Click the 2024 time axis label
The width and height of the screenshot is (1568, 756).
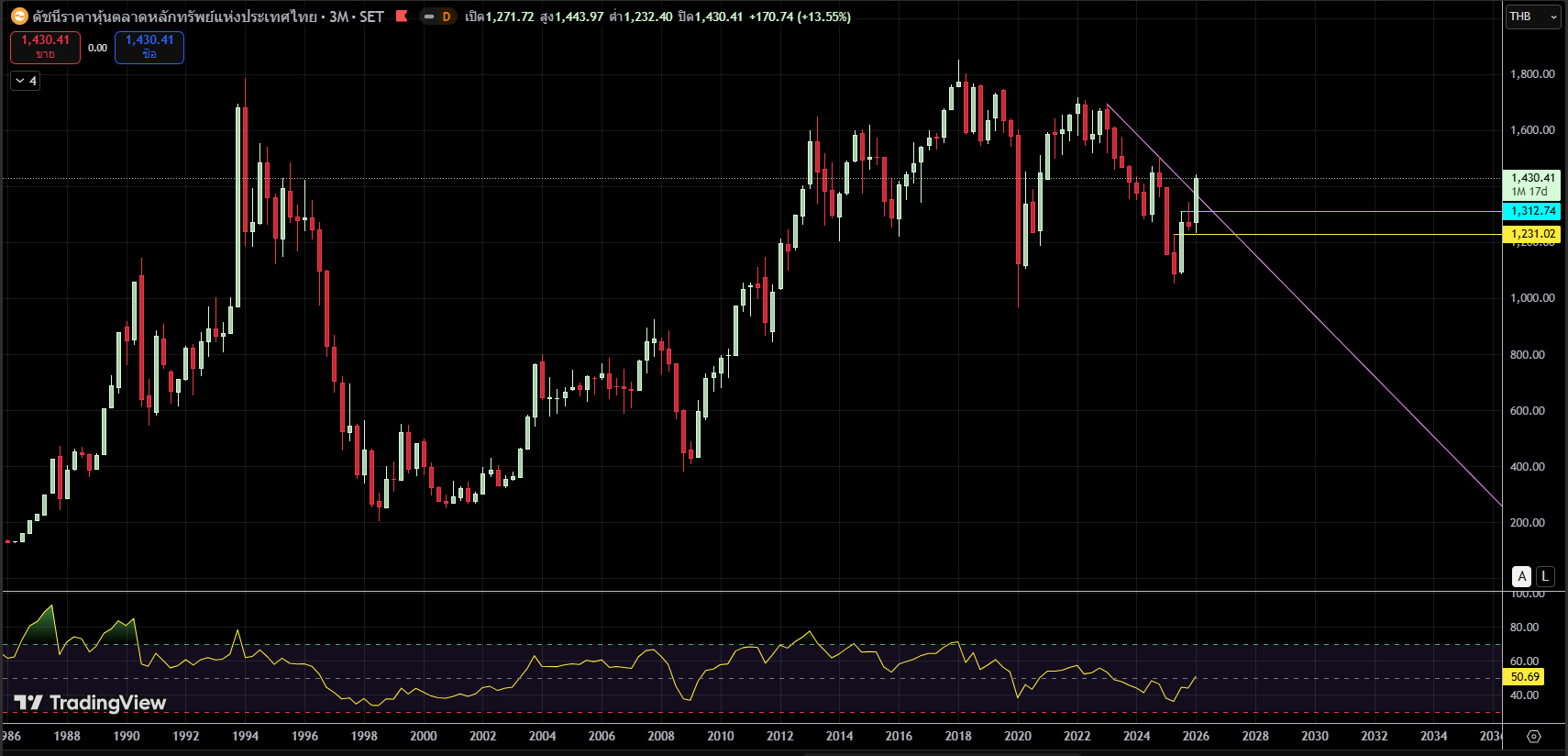pyautogui.click(x=1137, y=736)
